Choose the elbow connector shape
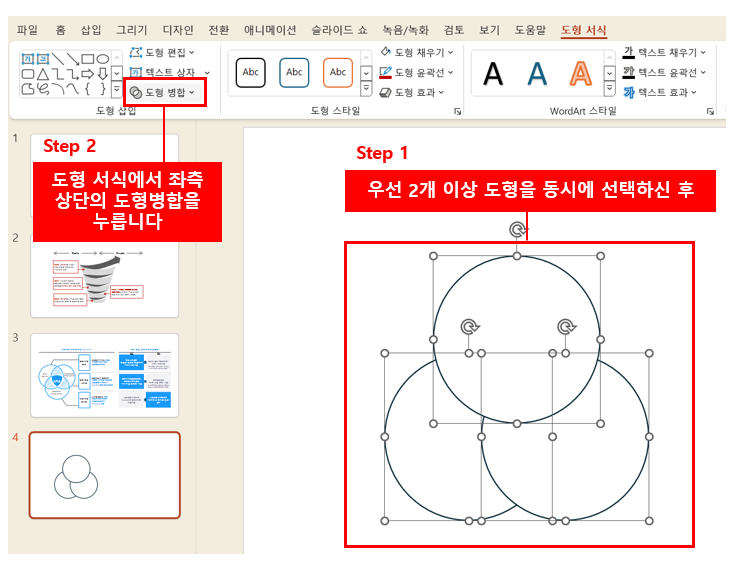 point(58,74)
